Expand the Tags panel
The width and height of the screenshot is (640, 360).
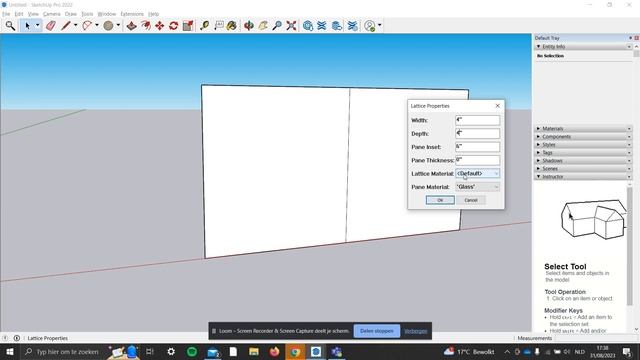click(583, 153)
